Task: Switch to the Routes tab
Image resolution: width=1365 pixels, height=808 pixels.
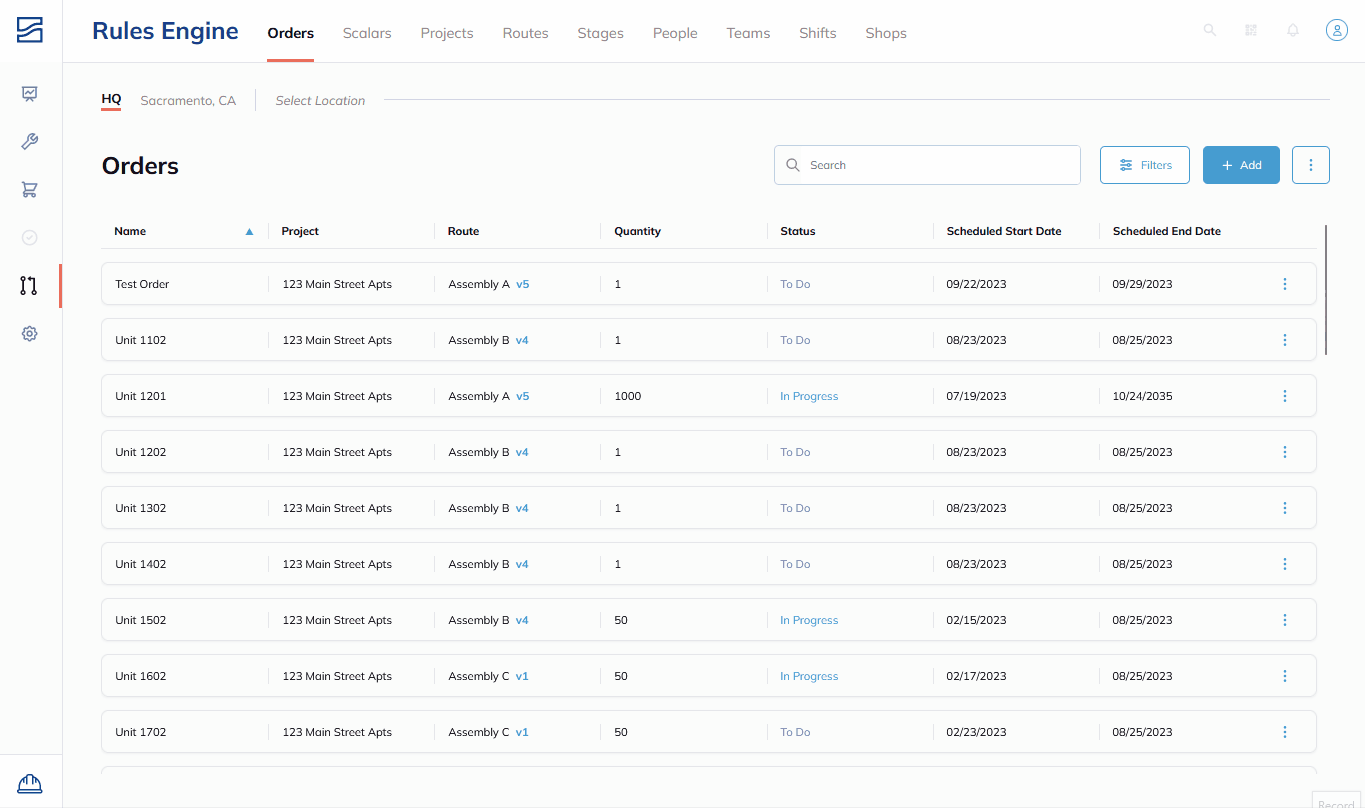Action: pyautogui.click(x=525, y=33)
